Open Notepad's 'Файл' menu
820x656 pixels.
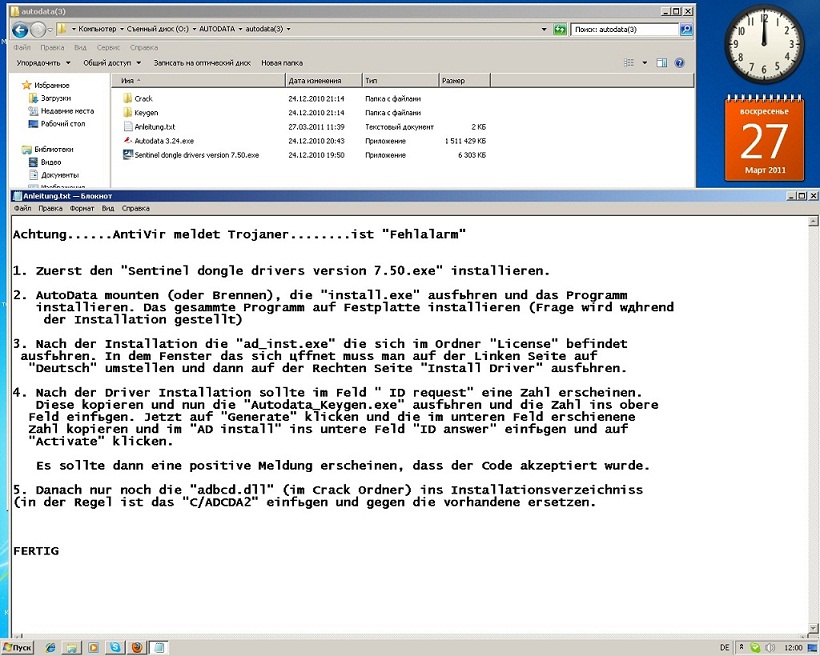pos(22,208)
